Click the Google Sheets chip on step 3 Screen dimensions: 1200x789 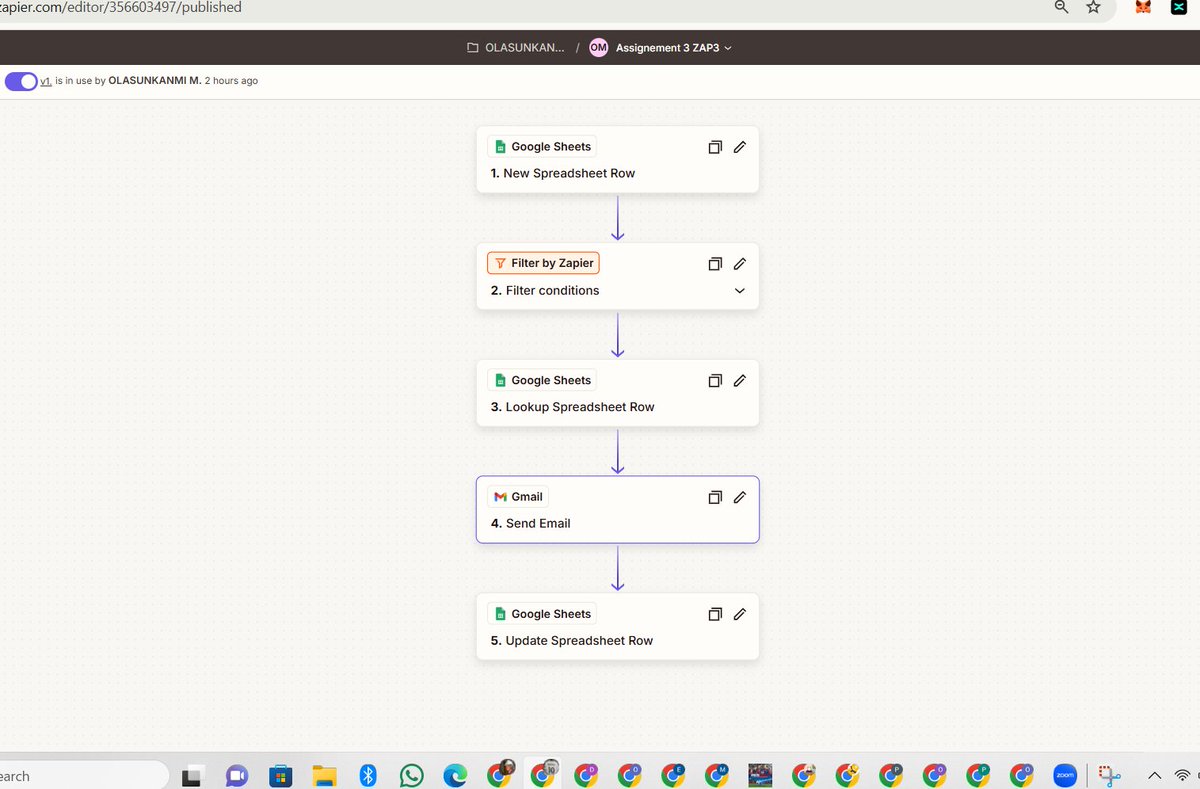542,380
